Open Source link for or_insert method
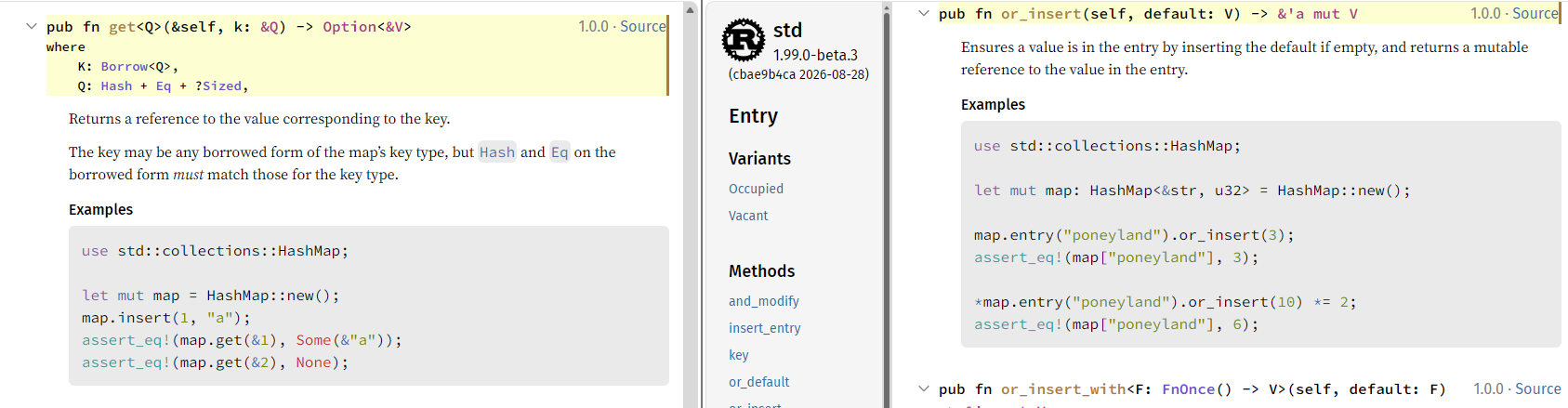 pos(1535,14)
